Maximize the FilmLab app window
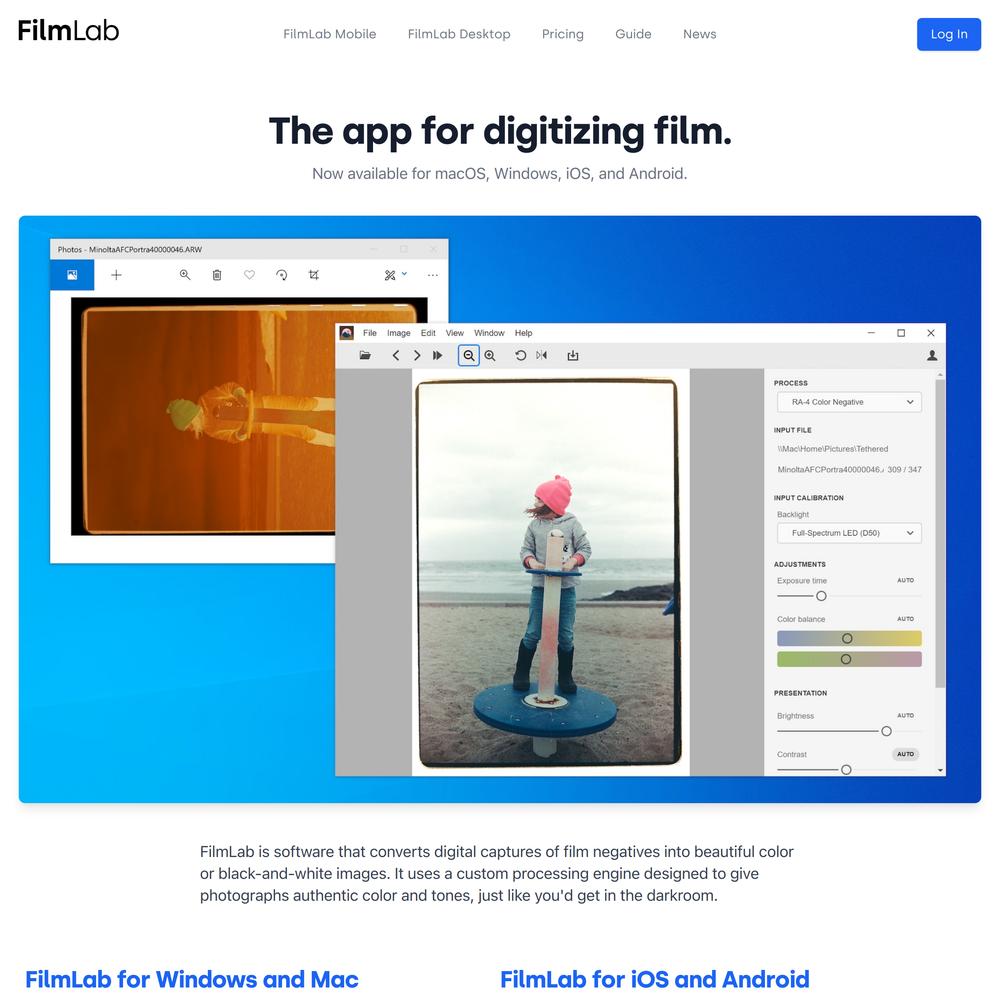This screenshot has height=1000, width=1000. [x=901, y=333]
